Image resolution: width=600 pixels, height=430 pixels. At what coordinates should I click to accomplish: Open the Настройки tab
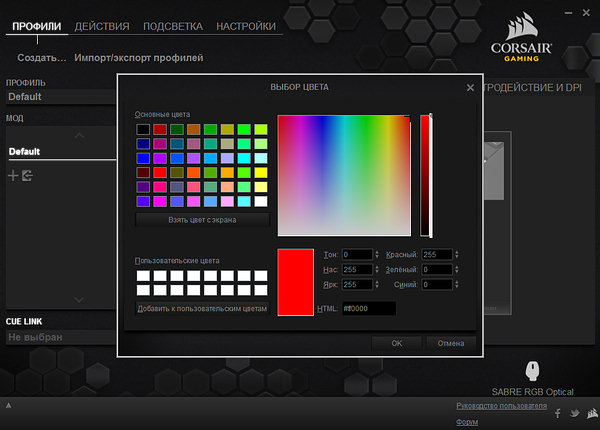[x=246, y=26]
